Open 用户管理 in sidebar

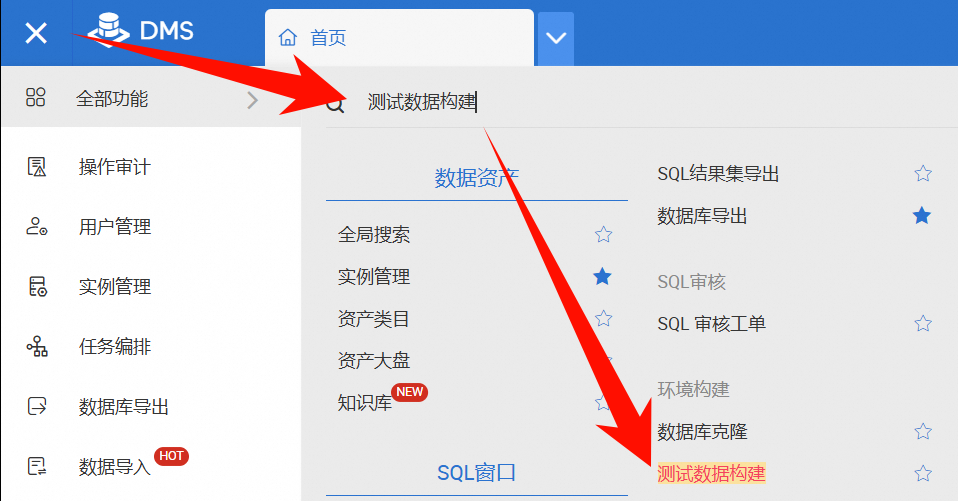pyautogui.click(x=114, y=227)
